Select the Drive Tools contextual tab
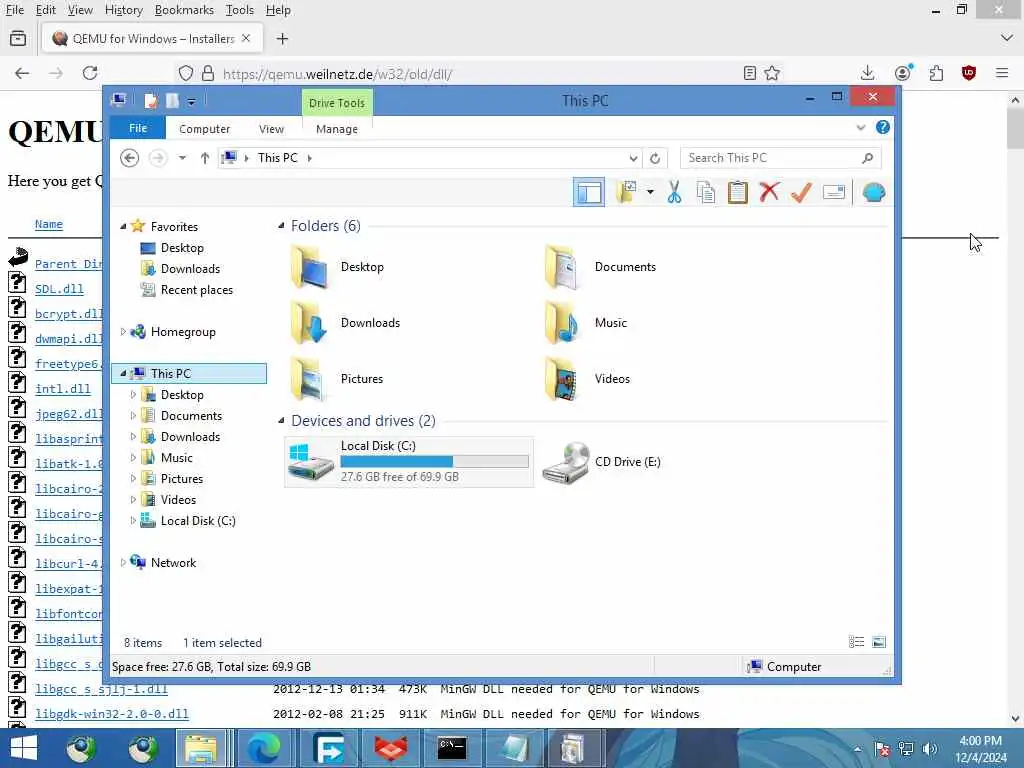1024x768 pixels. [x=337, y=103]
